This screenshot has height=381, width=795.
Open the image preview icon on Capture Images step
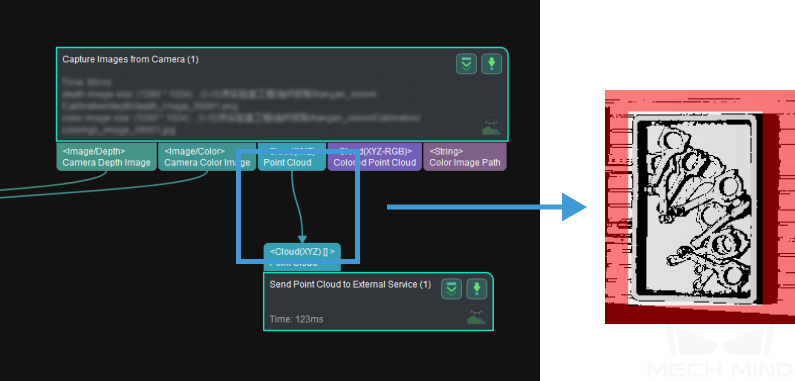point(491,125)
